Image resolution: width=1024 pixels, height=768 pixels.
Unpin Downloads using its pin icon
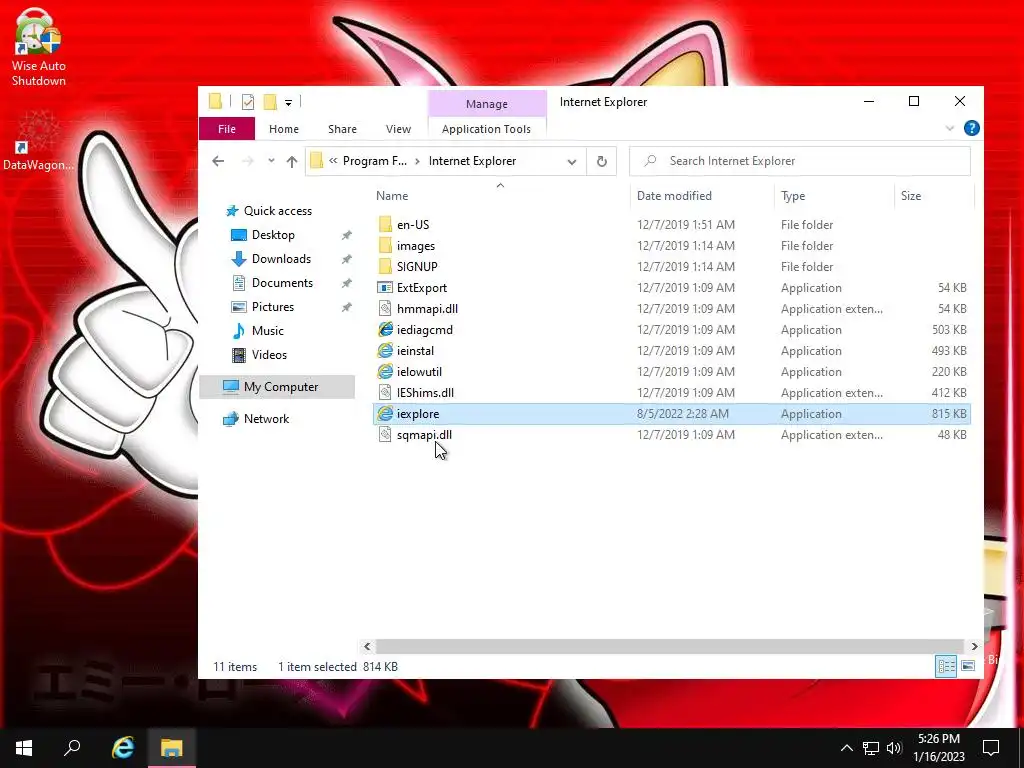click(x=347, y=259)
